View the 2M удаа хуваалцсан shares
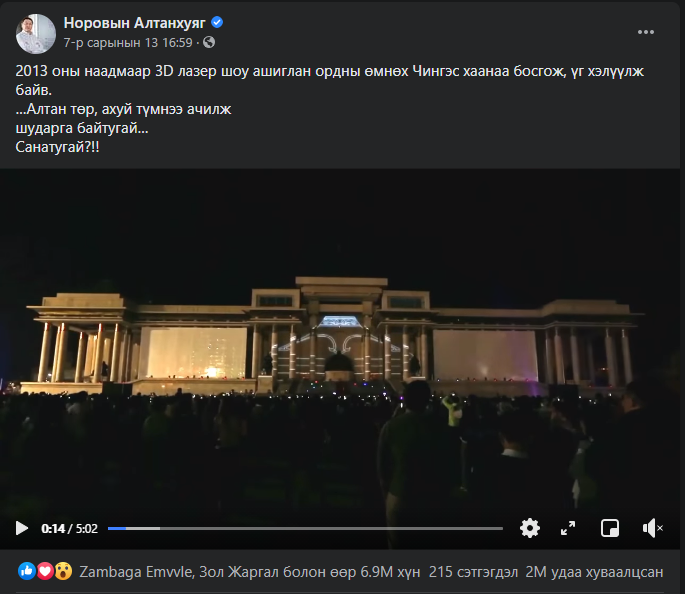This screenshot has height=594, width=685. coord(594,572)
